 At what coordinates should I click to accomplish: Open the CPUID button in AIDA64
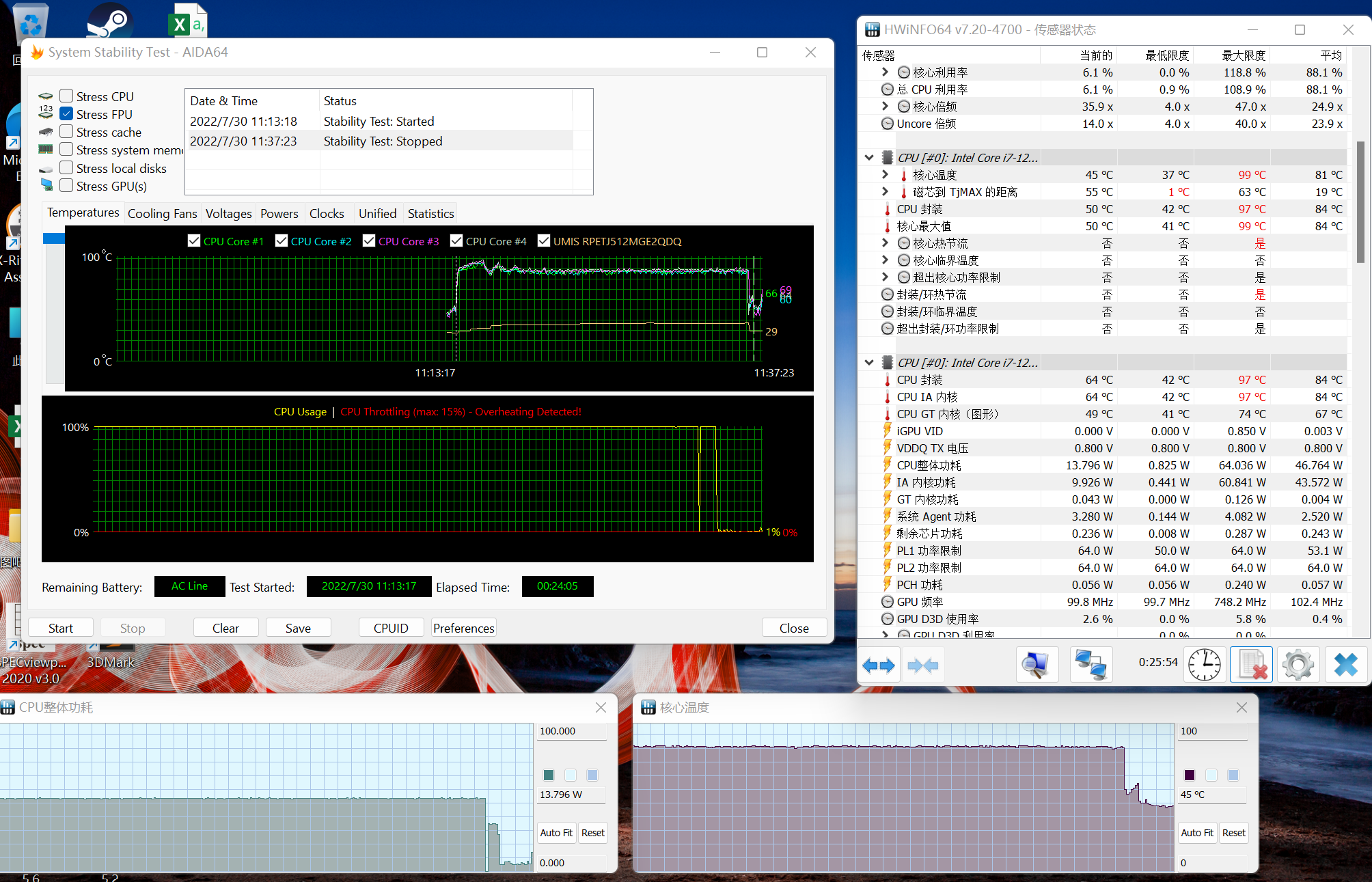[391, 628]
